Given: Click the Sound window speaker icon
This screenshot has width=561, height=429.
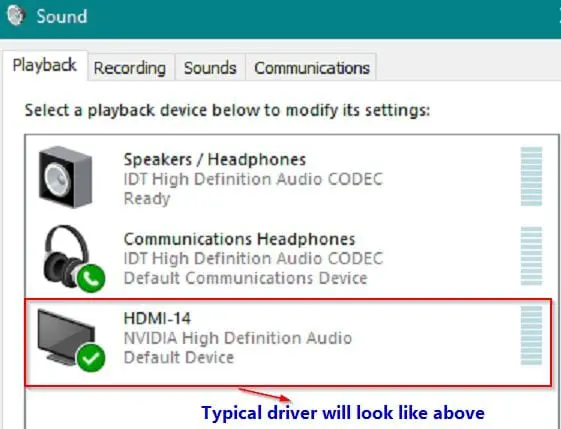Looking at the screenshot, I should click(x=16, y=15).
